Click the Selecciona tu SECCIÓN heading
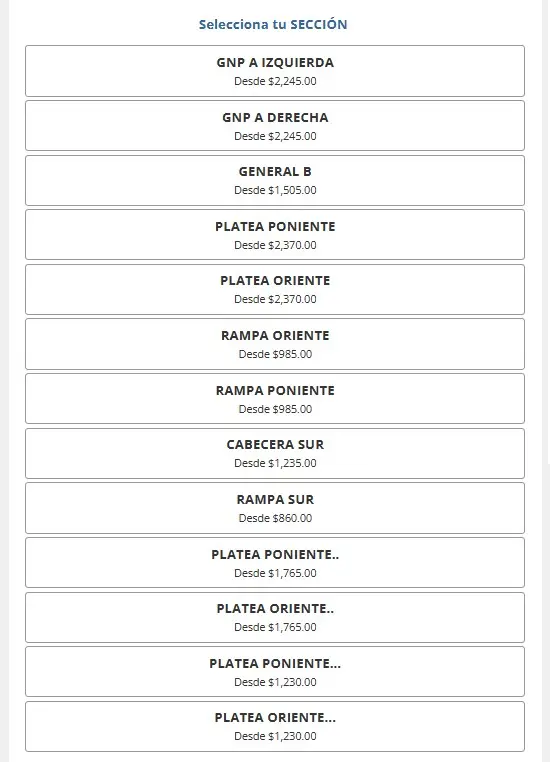 click(273, 24)
